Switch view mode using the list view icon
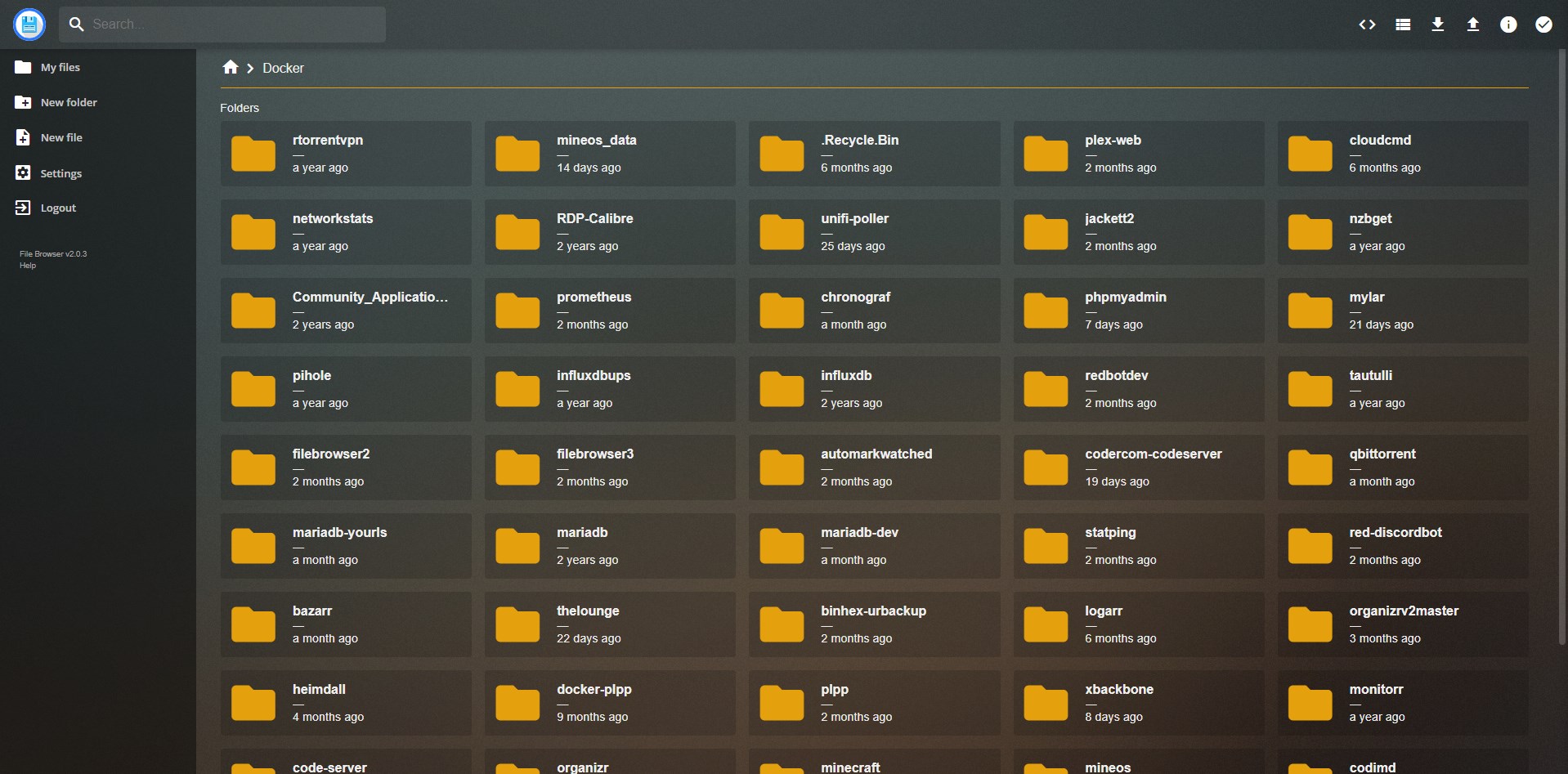Screen dimensions: 1568x774 [x=1403, y=25]
